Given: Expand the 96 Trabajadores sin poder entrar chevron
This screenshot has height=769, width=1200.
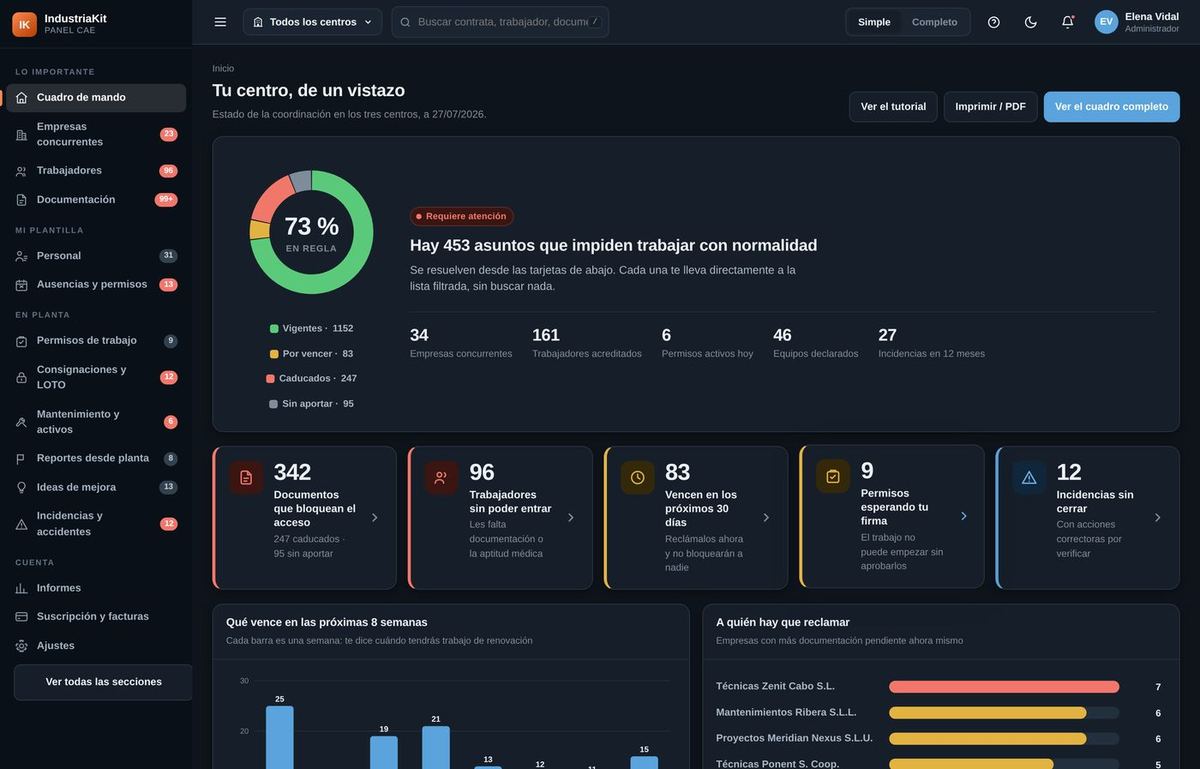Looking at the screenshot, I should pyautogui.click(x=571, y=517).
